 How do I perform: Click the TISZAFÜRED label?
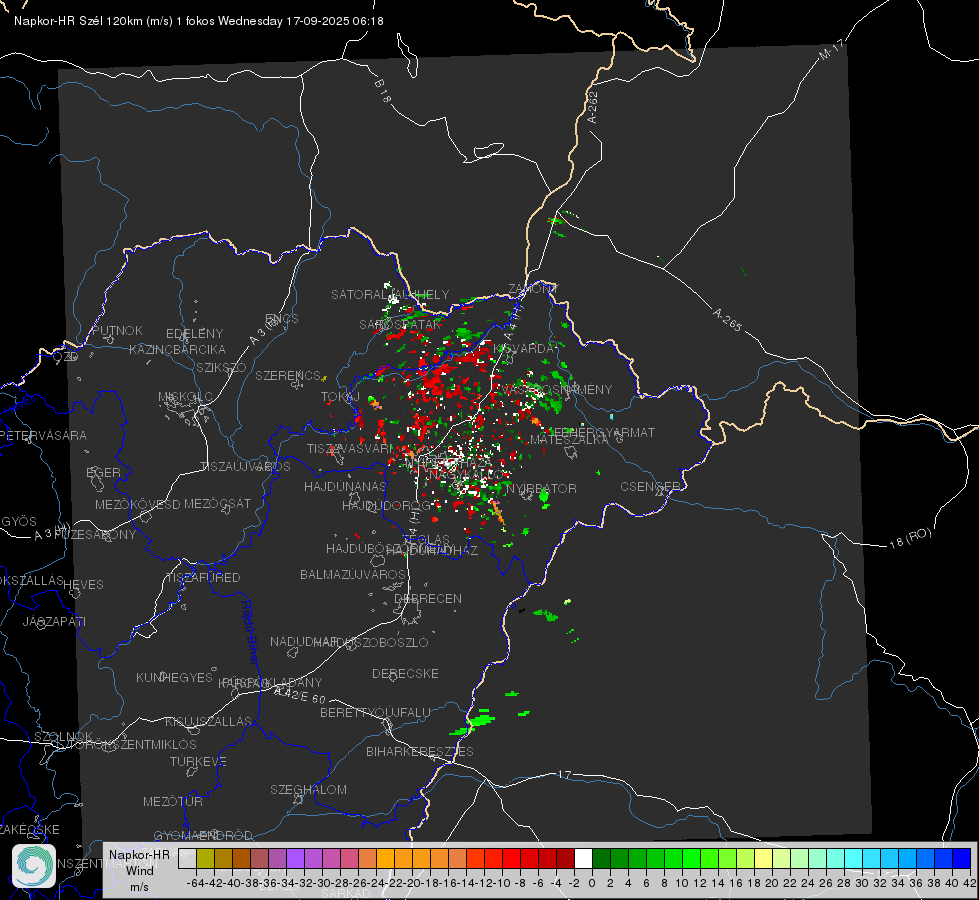click(x=203, y=577)
